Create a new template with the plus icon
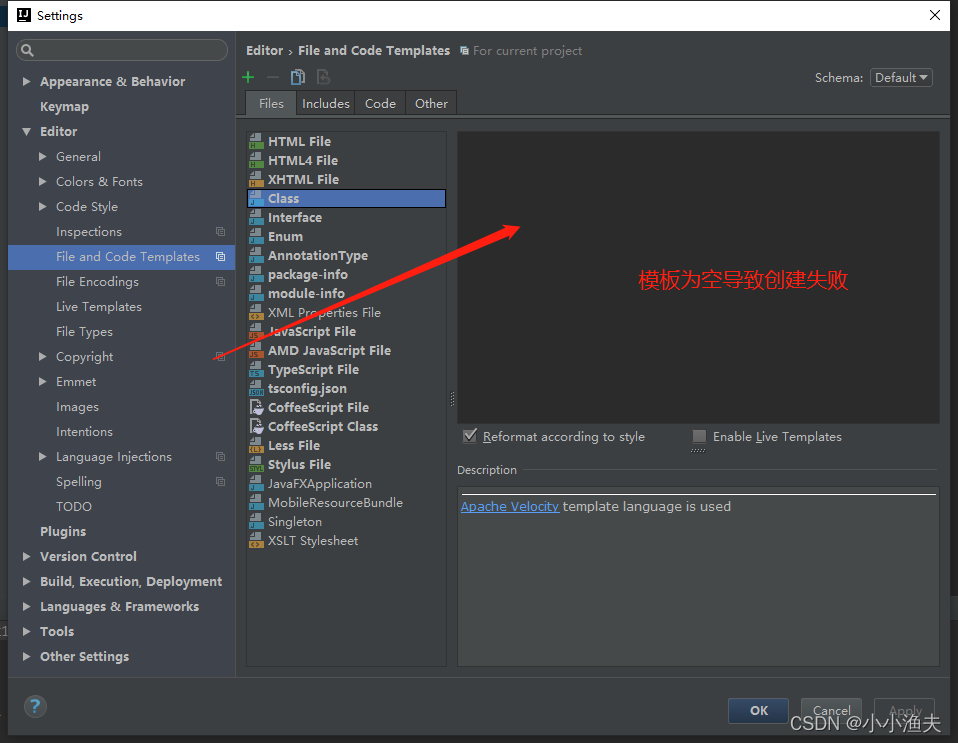The height and width of the screenshot is (743, 958). tap(248, 77)
